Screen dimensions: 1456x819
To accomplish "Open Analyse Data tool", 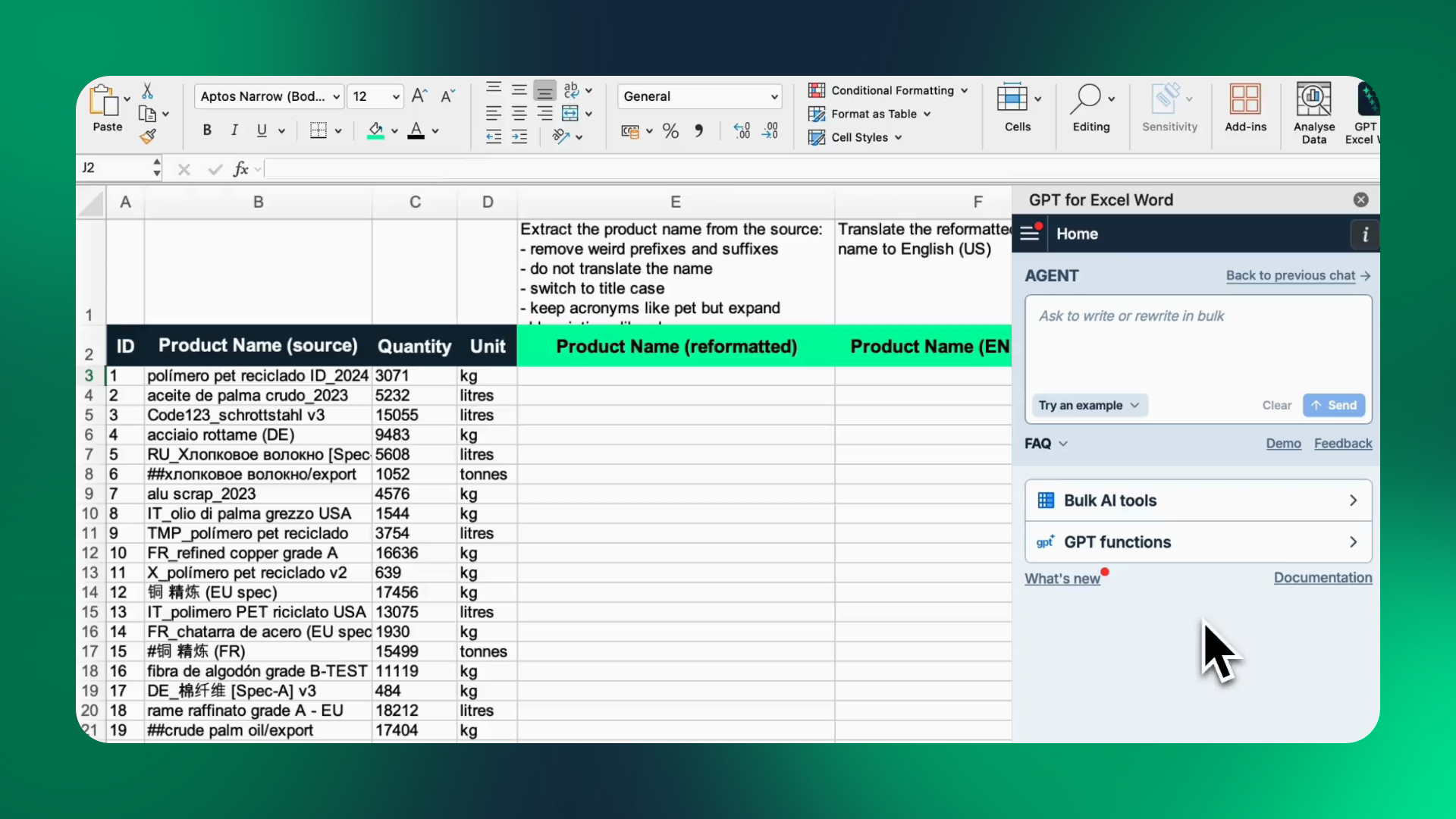I will pyautogui.click(x=1313, y=112).
